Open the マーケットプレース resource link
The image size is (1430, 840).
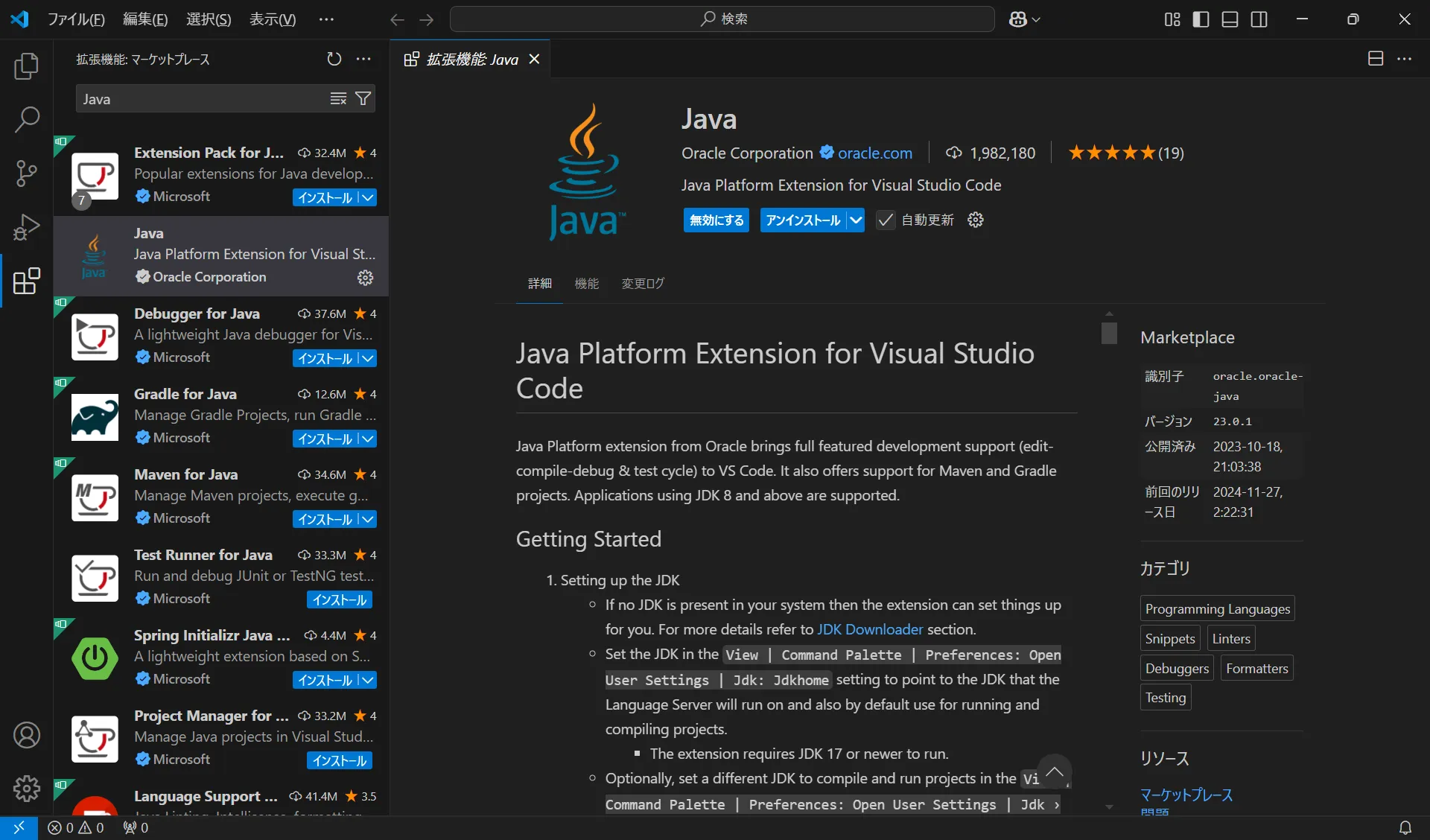[1186, 795]
